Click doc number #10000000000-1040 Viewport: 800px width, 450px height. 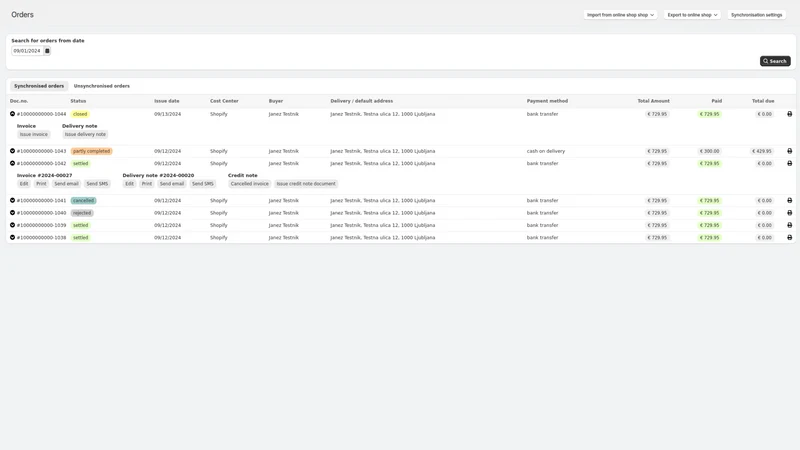41,213
